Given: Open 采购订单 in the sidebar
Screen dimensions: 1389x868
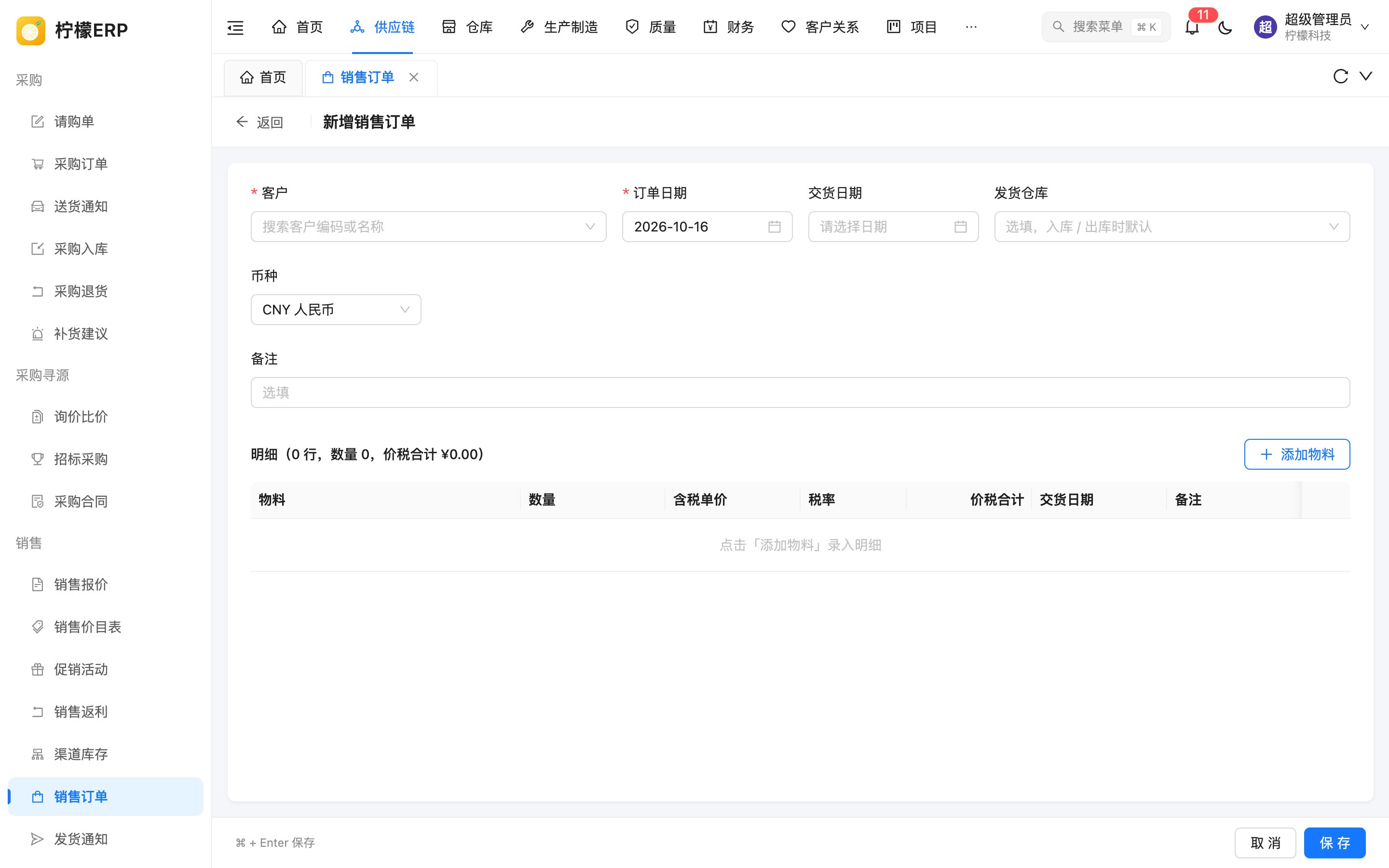Looking at the screenshot, I should [106, 164].
